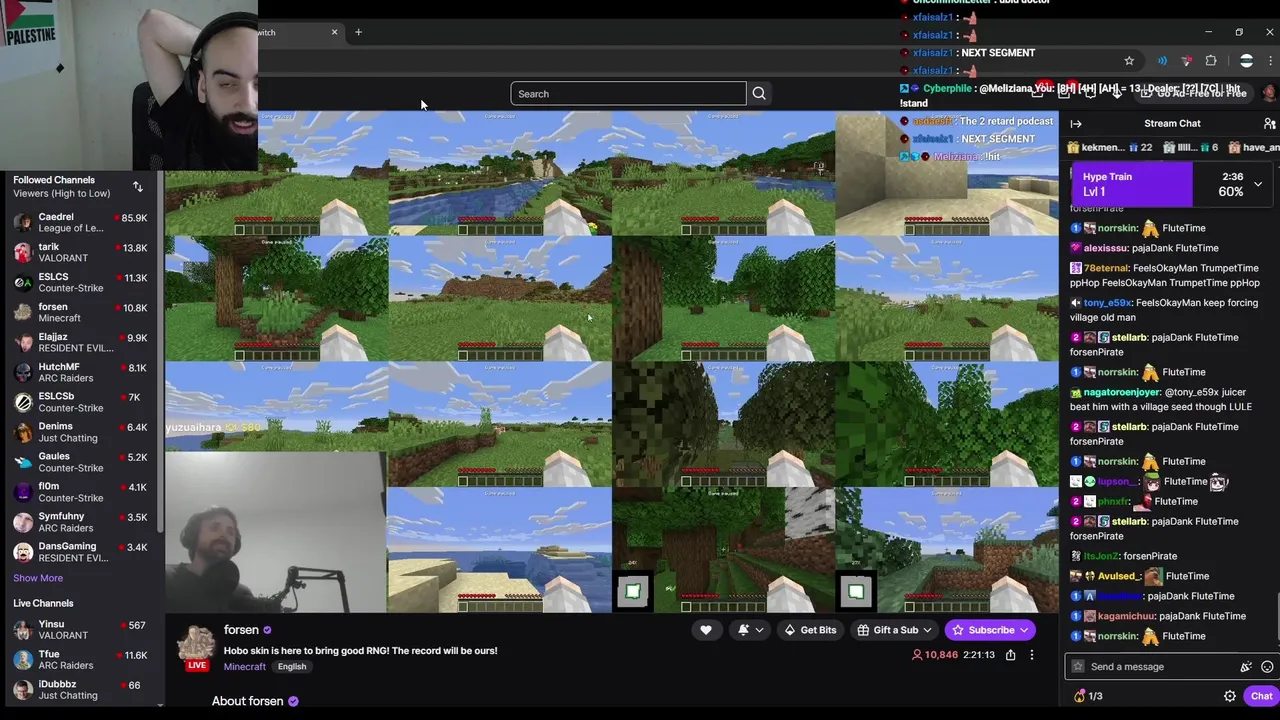Click Go Ad-Free for Free button
The image size is (1280, 720).
coord(1196,93)
